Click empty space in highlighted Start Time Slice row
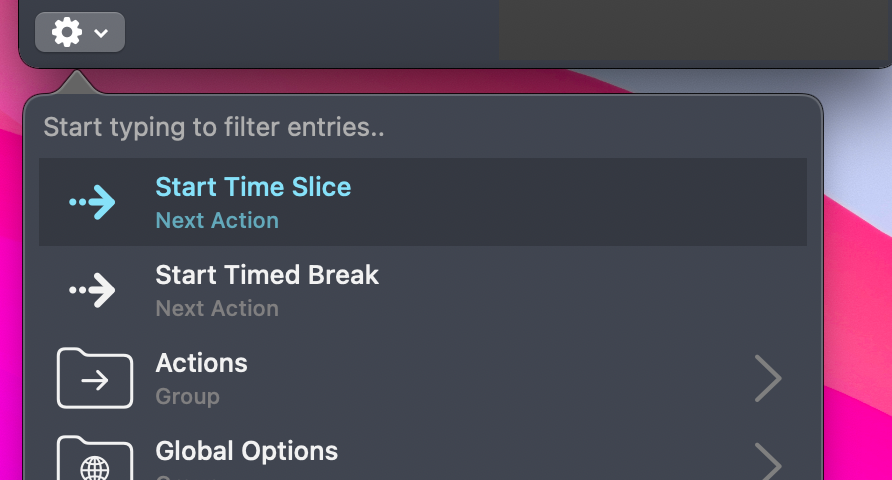The image size is (892, 480). (x=569, y=202)
